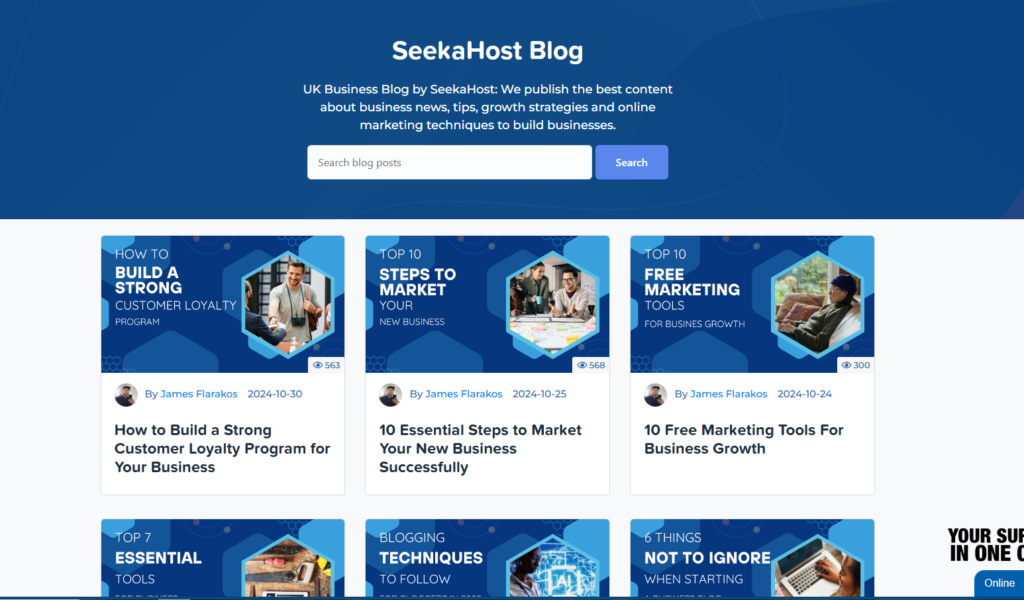1024x600 pixels.
Task: Open '10 Free Marketing Tools' title link
Action: click(744, 439)
